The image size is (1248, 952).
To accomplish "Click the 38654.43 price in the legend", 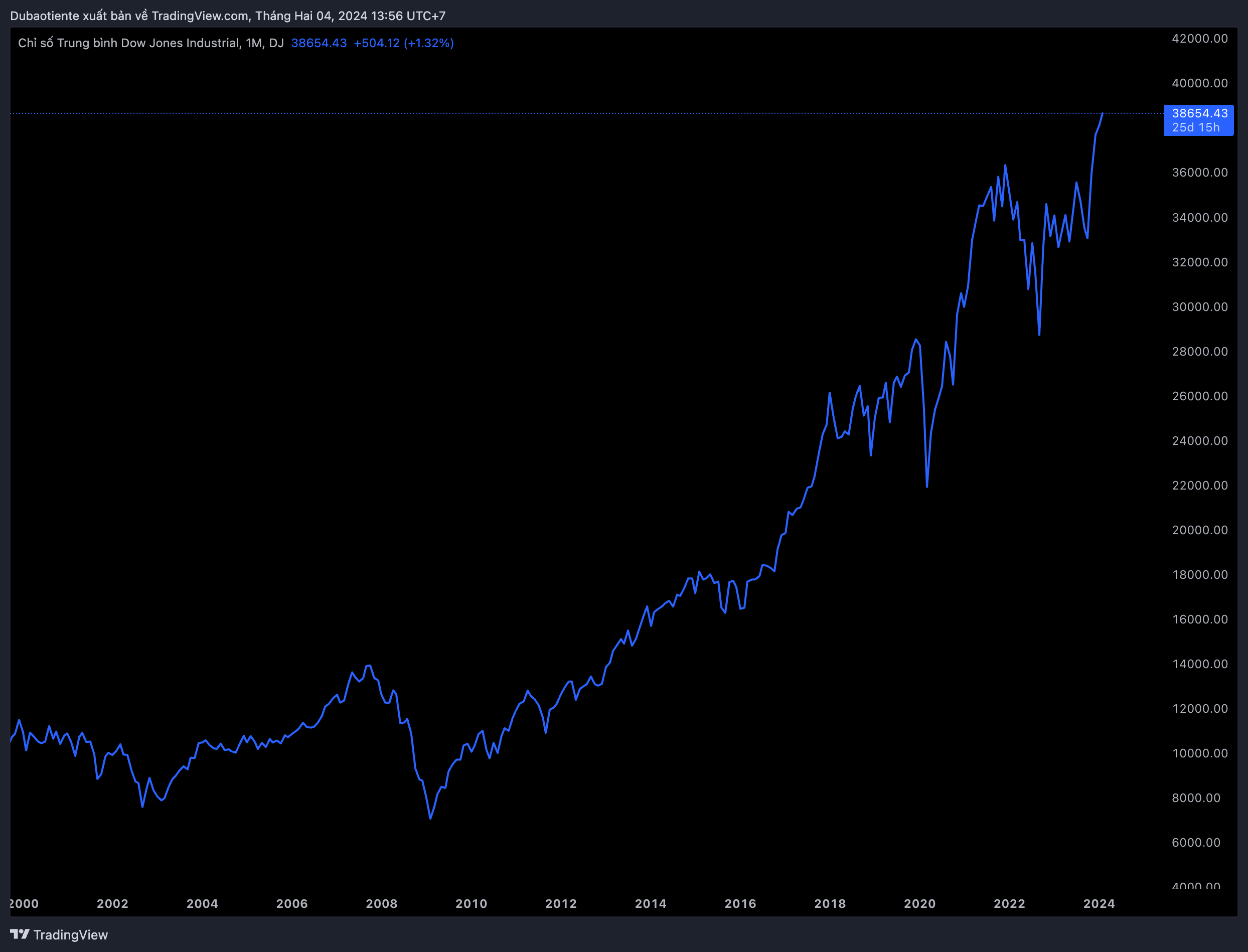I will (319, 43).
